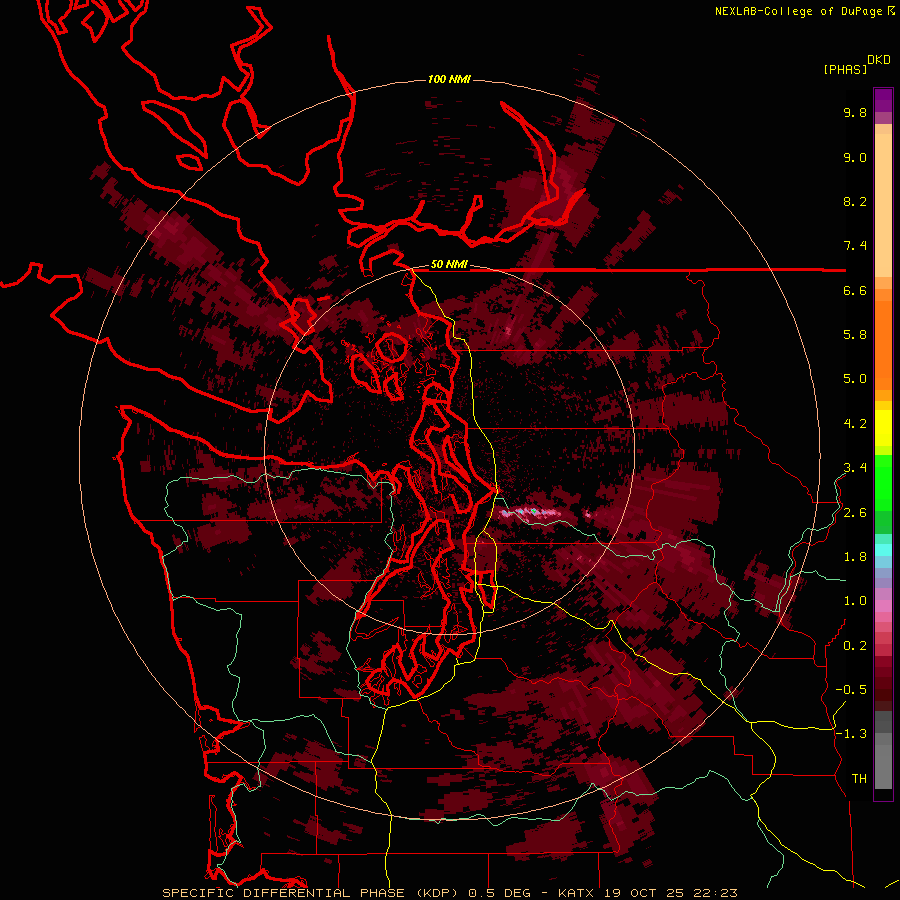Click the 50 NMI range ring label
Image resolution: width=900 pixels, height=900 pixels.
449,265
